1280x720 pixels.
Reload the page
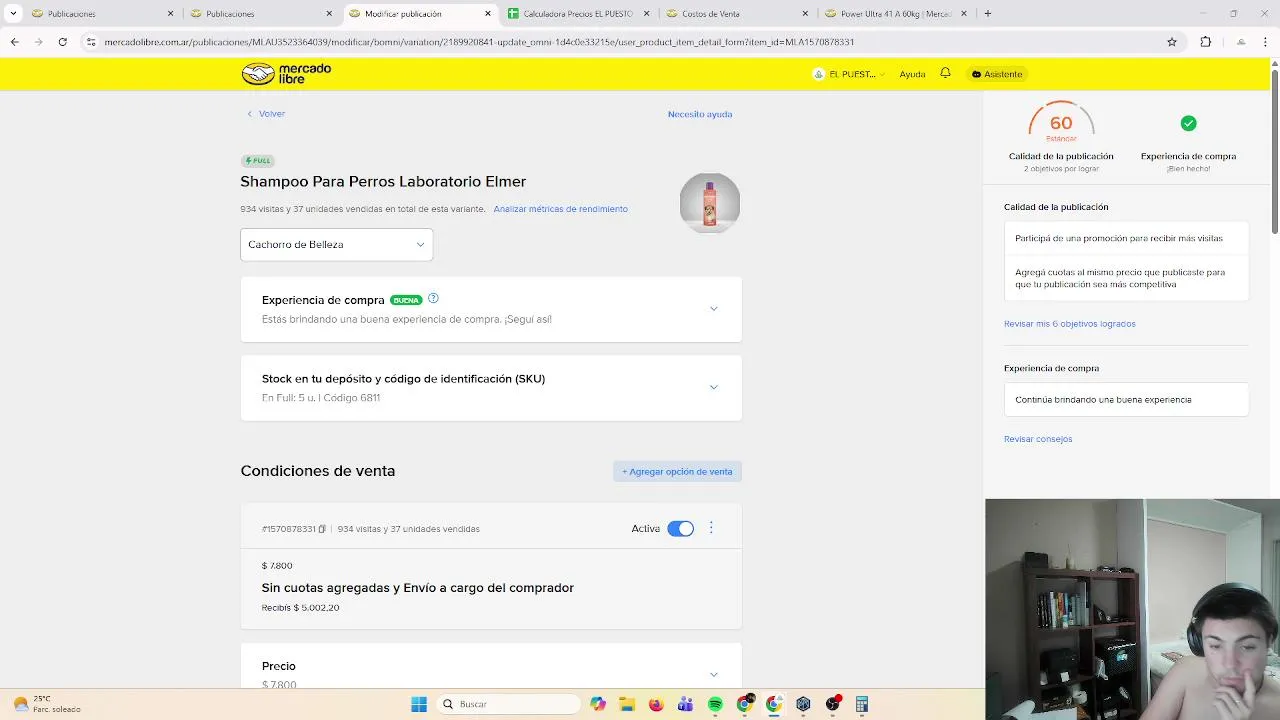62,42
